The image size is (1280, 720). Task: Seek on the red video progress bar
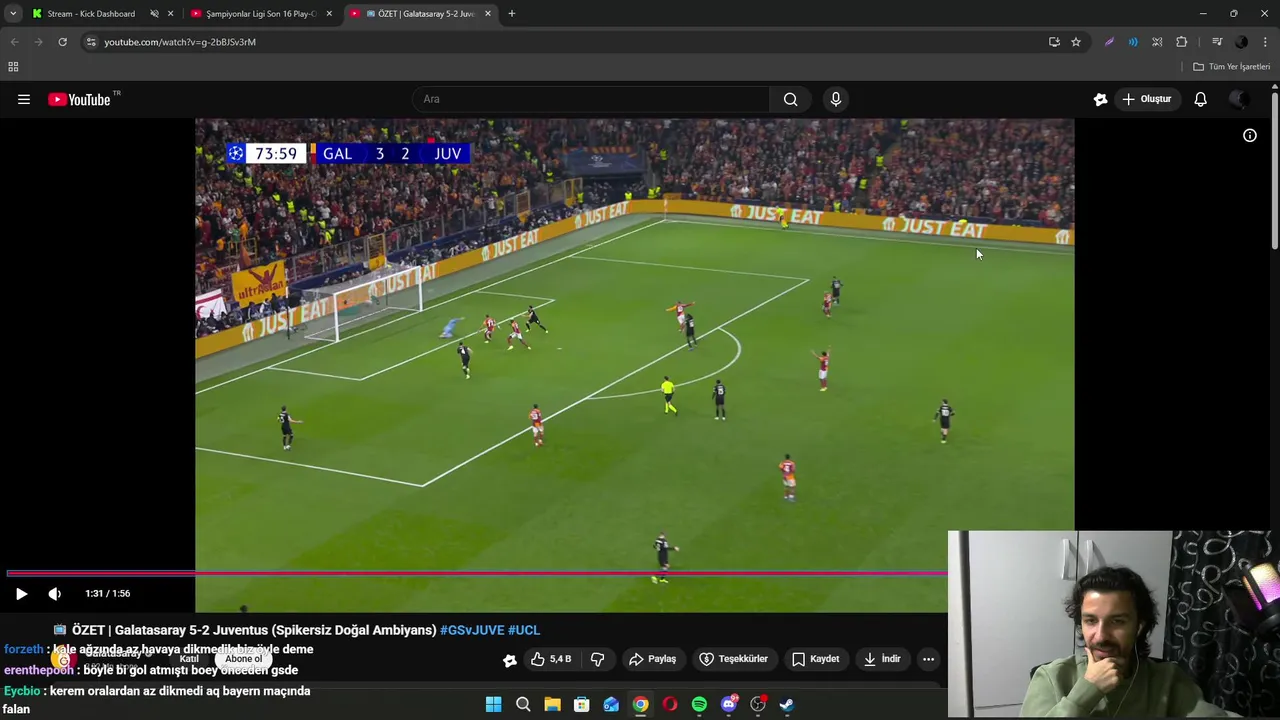click(476, 573)
